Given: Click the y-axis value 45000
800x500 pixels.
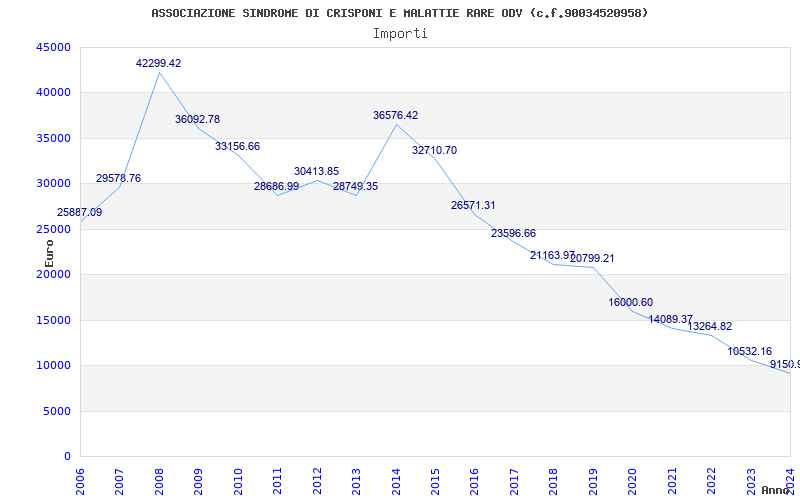Looking at the screenshot, I should pyautogui.click(x=54, y=47).
